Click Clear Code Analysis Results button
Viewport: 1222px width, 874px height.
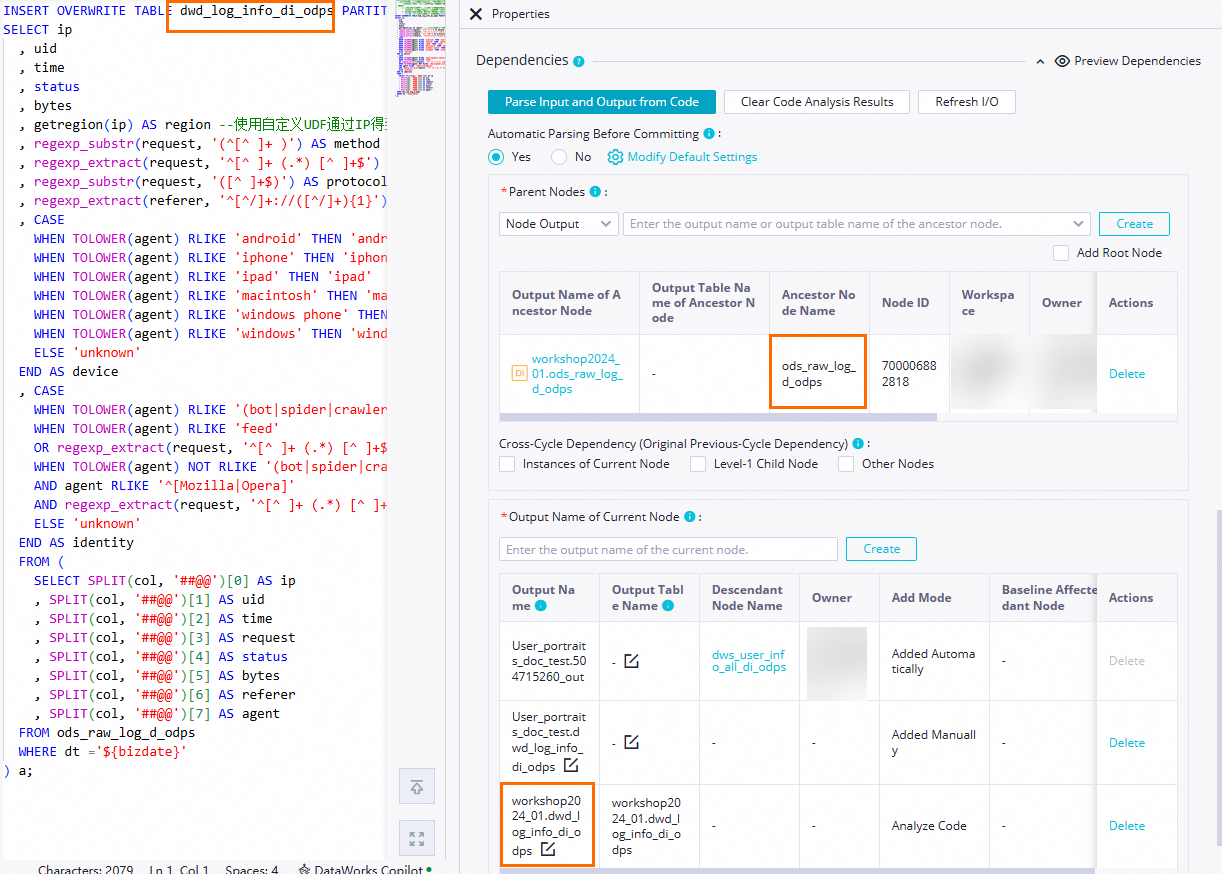point(816,102)
